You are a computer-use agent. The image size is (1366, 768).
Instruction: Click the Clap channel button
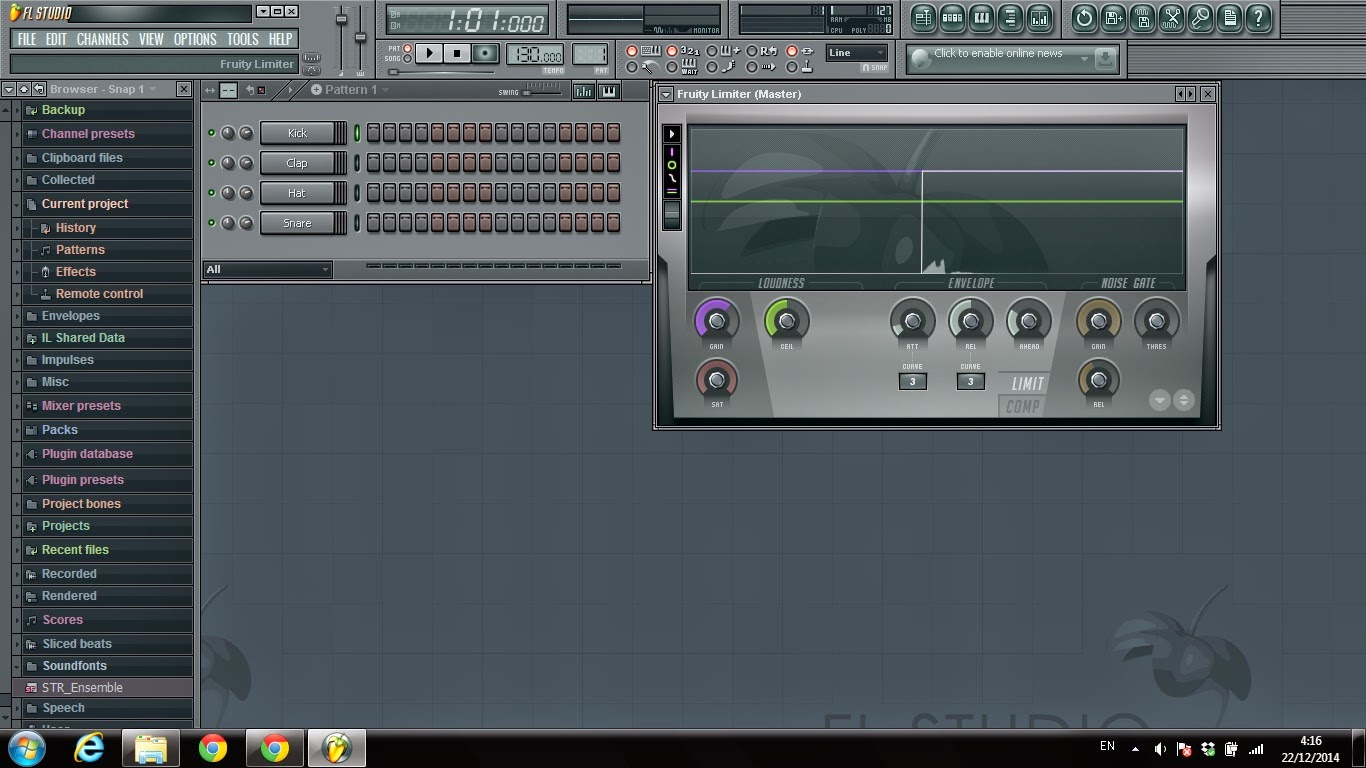pos(297,163)
